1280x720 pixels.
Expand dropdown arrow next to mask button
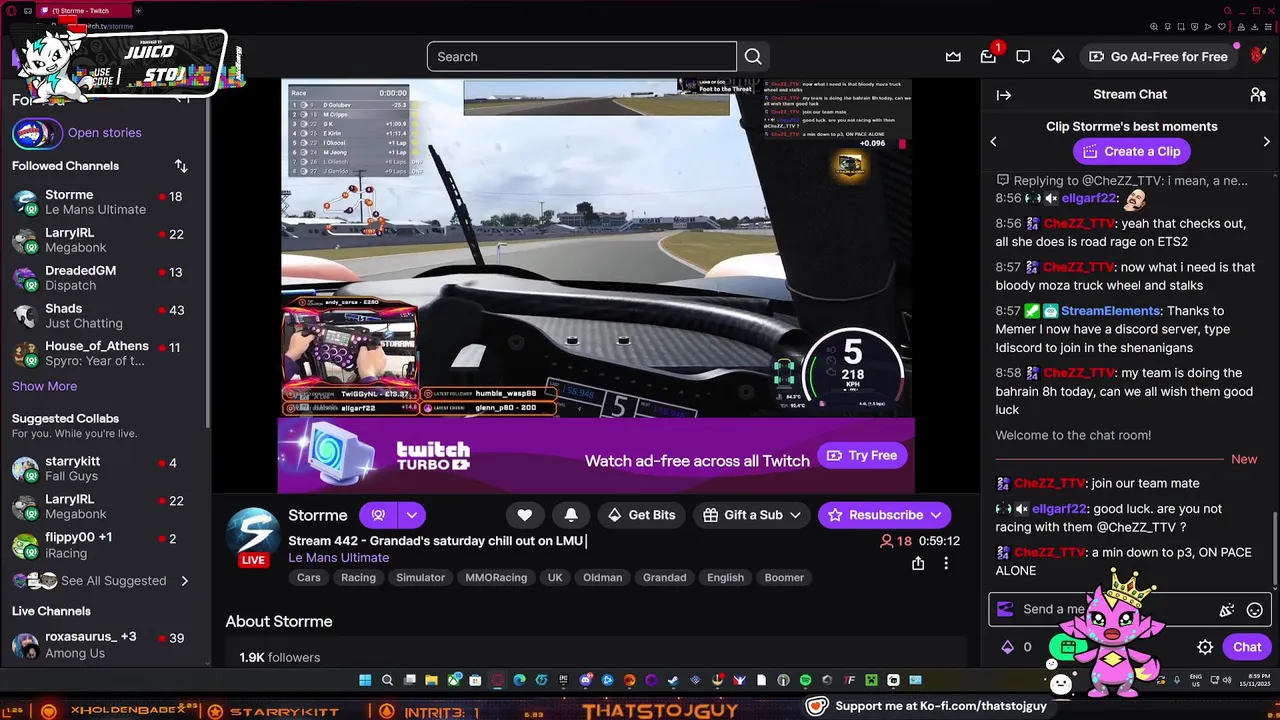tap(412, 515)
